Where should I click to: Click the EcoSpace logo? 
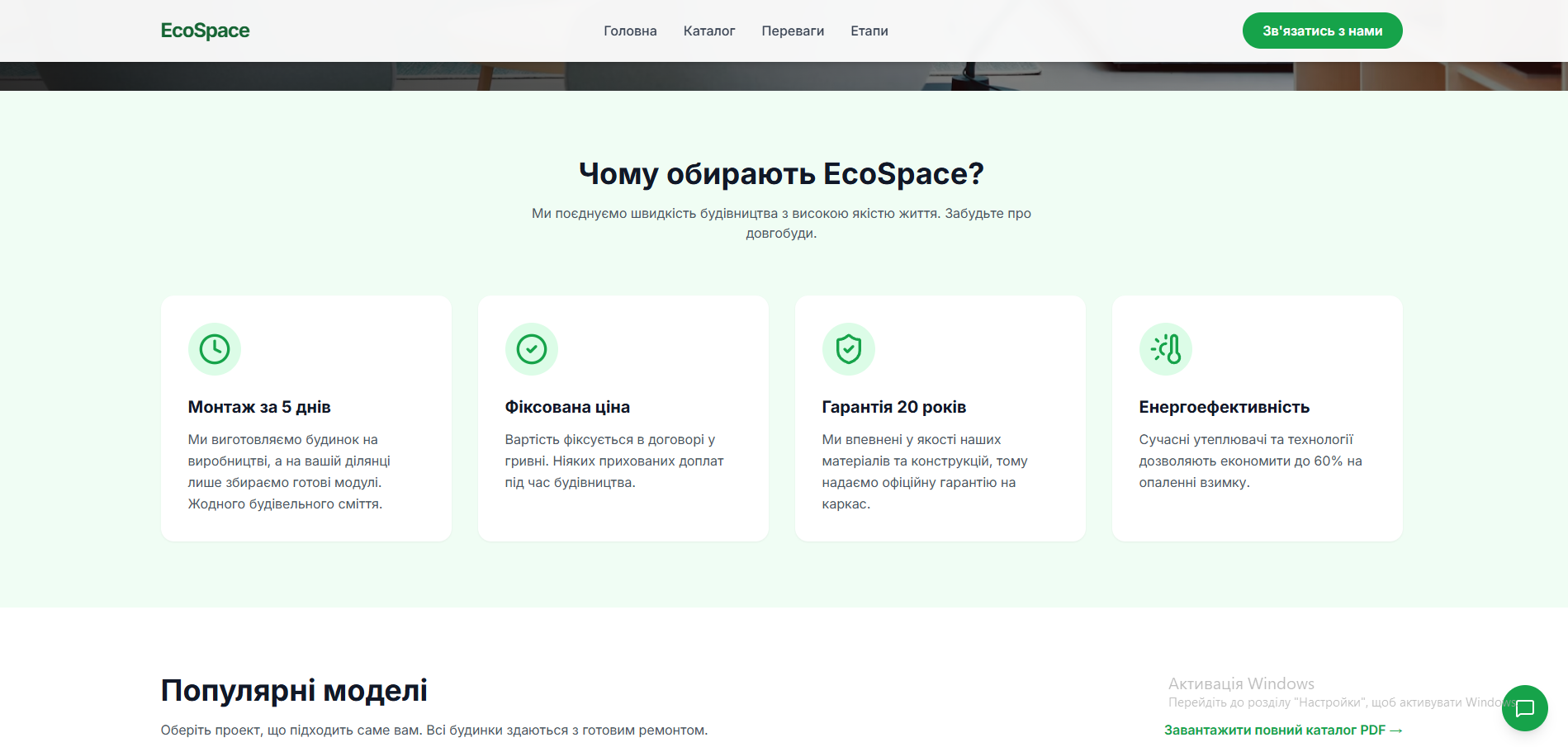tap(205, 31)
